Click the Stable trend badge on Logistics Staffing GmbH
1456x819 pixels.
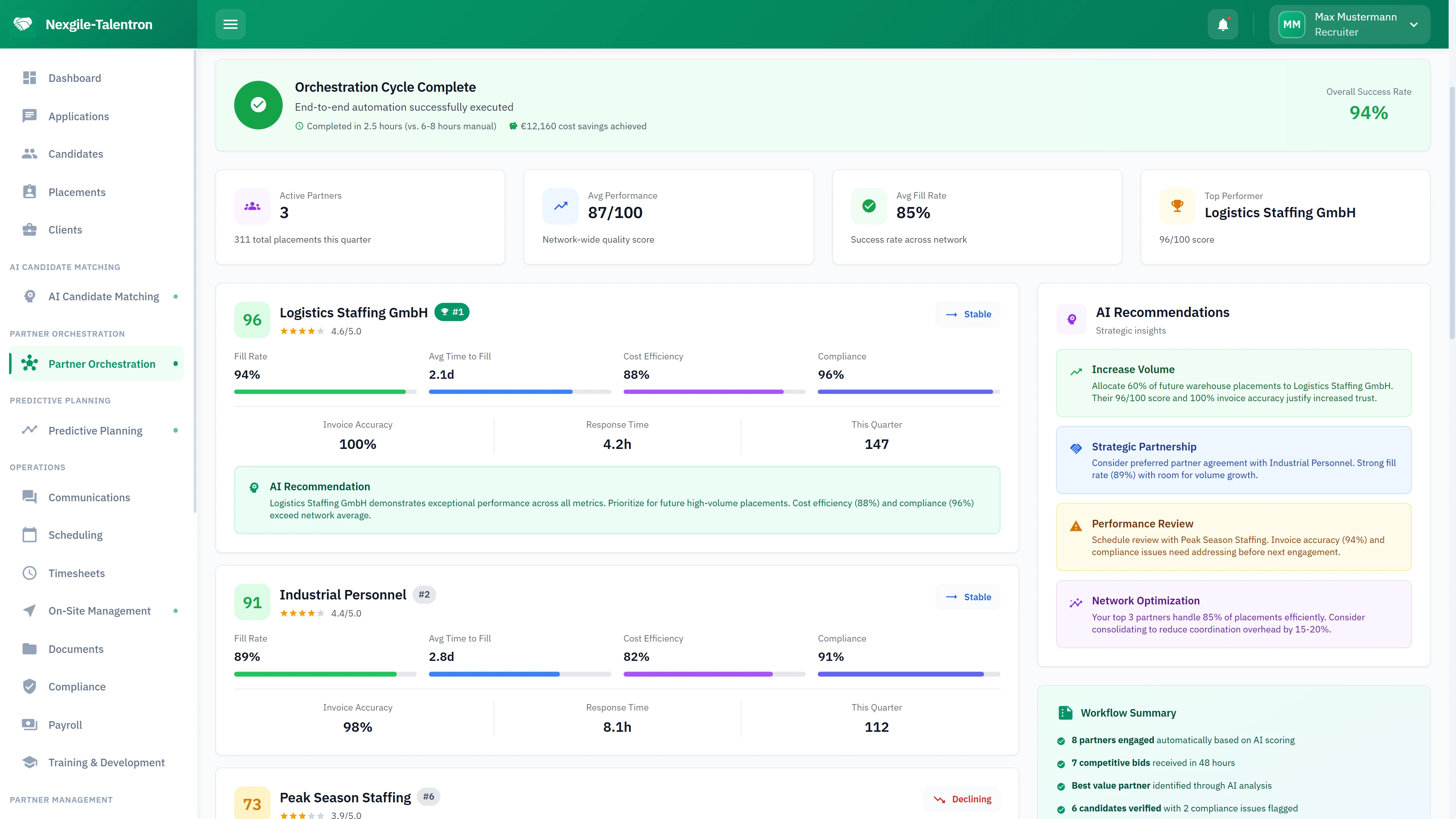pyautogui.click(x=968, y=314)
